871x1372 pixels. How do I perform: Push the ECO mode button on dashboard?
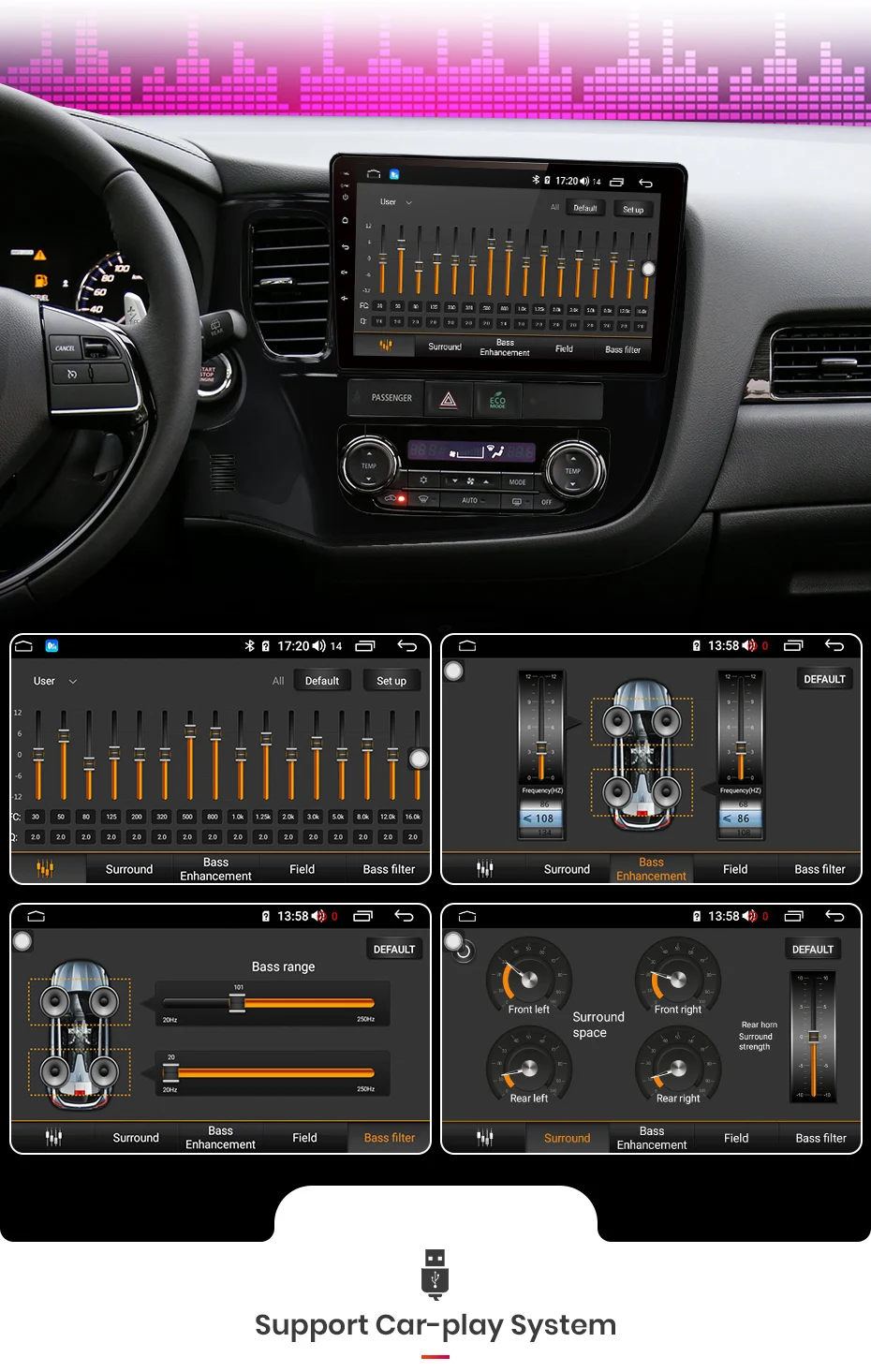point(497,400)
